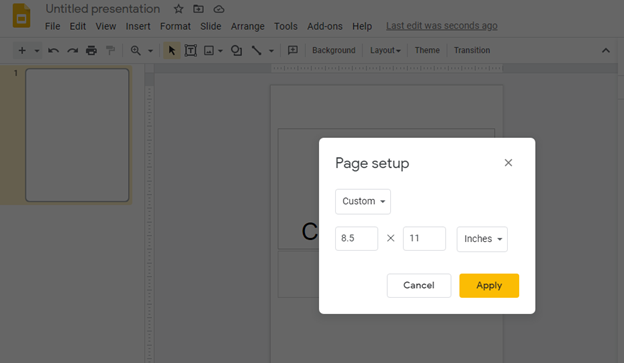Click the Apply button
The width and height of the screenshot is (624, 363).
pos(489,285)
